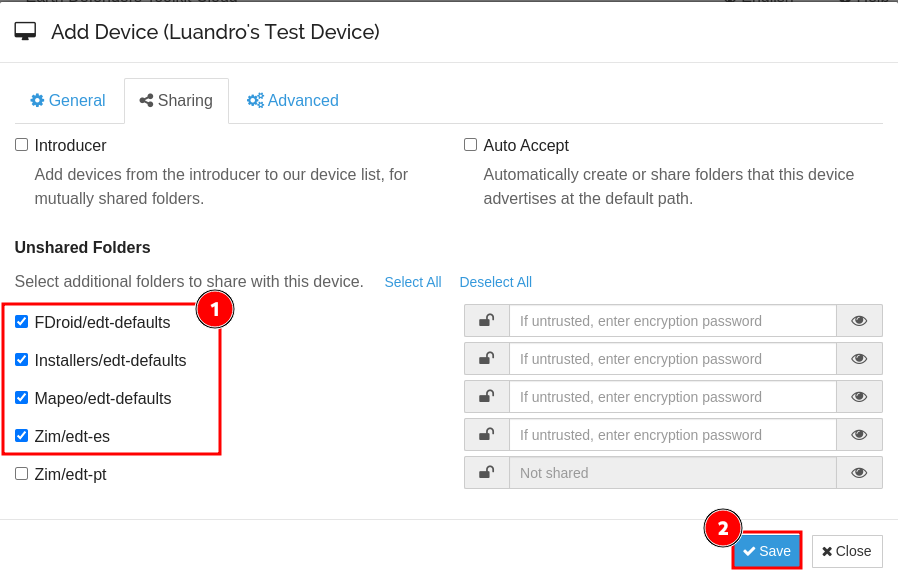The height and width of the screenshot is (581, 898).
Task: Reveal Installers/edt-defaults password using eye icon
Action: click(859, 359)
